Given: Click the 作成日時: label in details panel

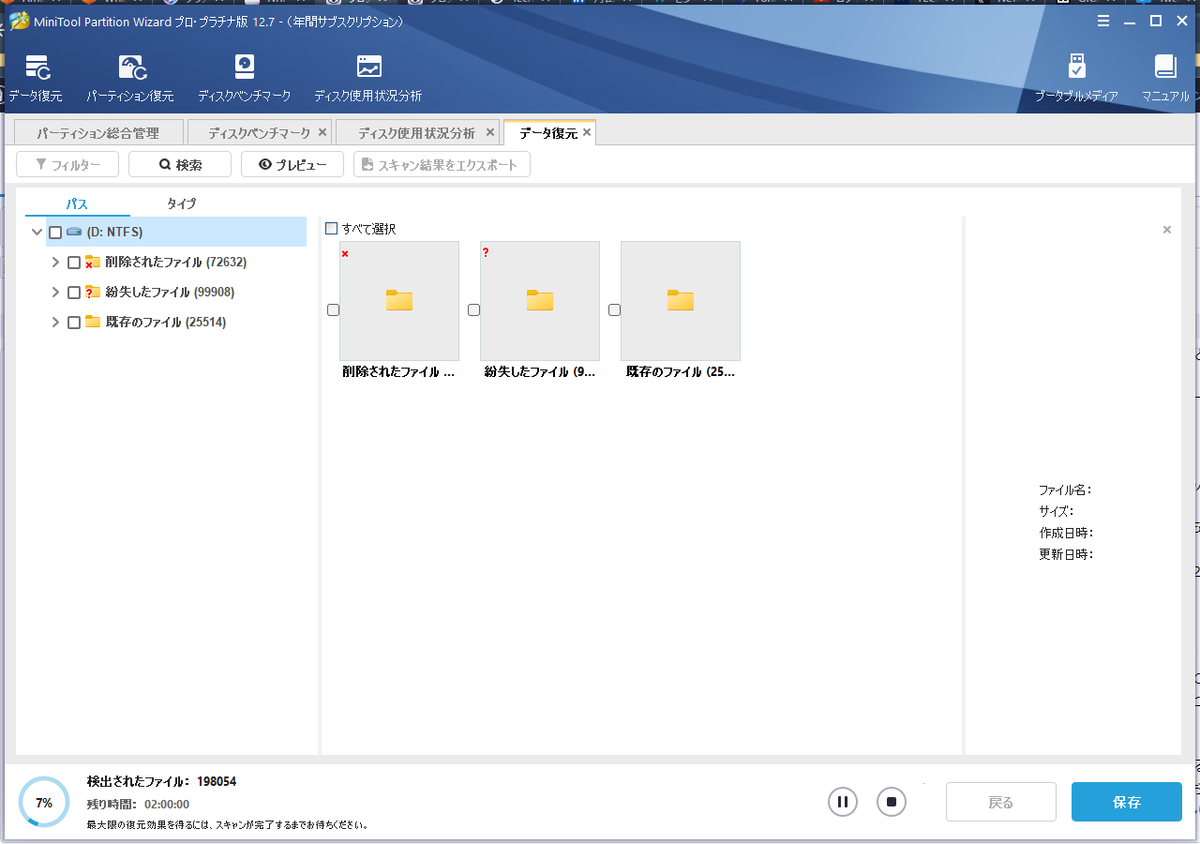Looking at the screenshot, I should (1066, 533).
